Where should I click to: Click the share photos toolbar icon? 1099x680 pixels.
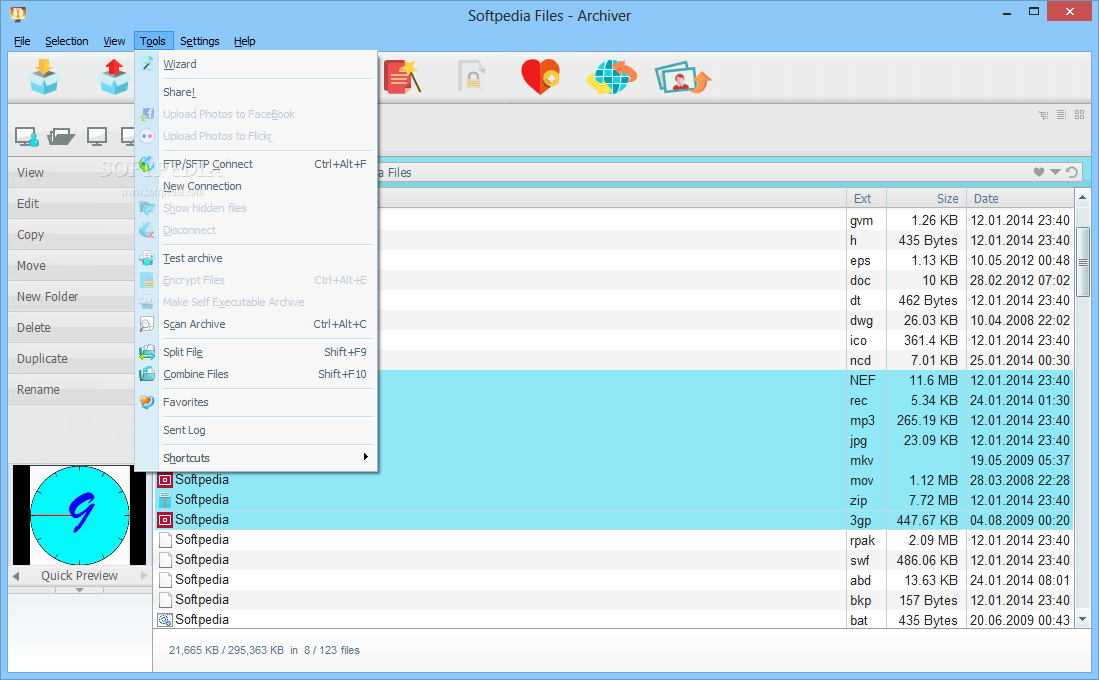pyautogui.click(x=682, y=78)
